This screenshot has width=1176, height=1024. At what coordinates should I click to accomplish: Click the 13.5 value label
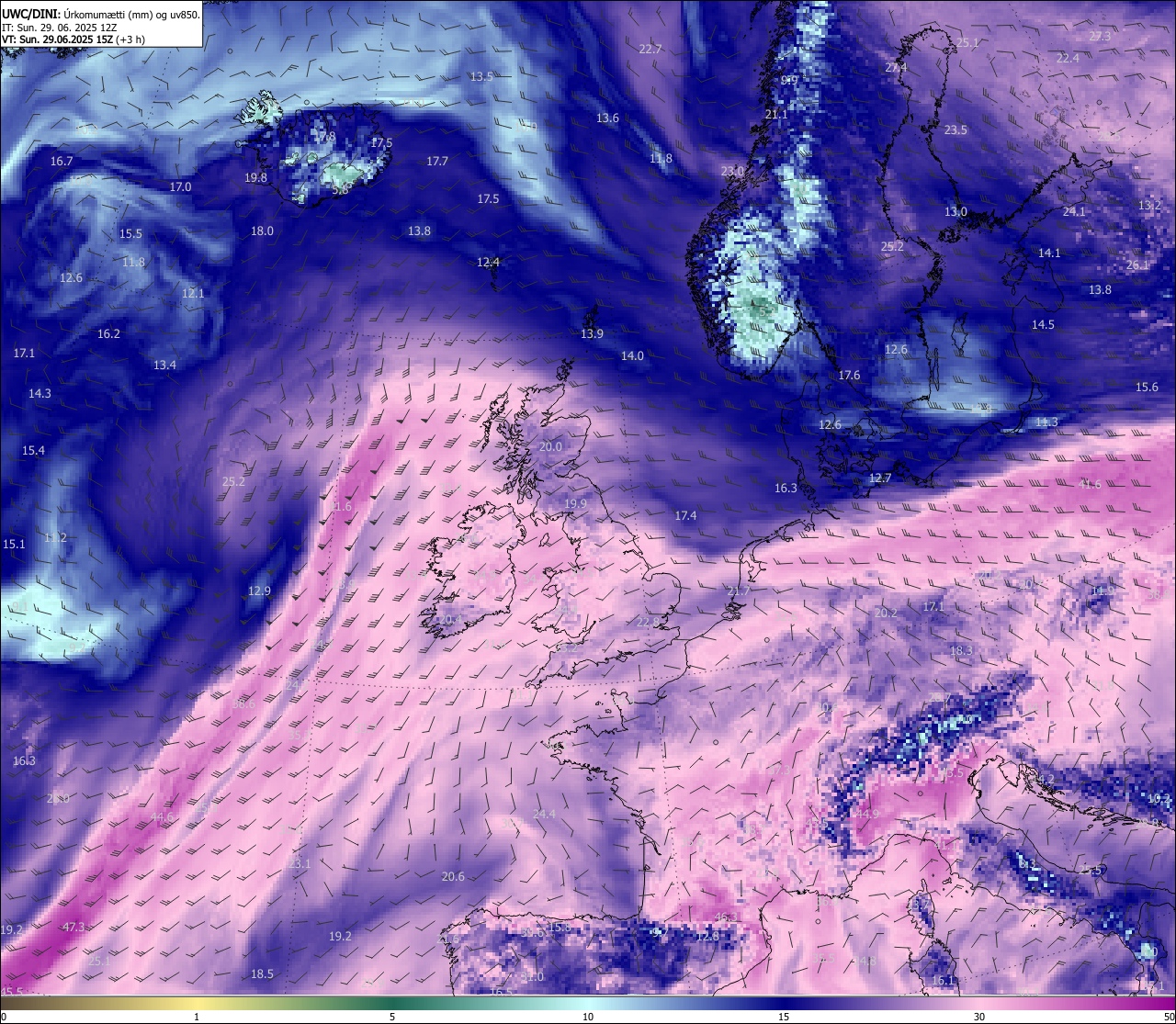click(481, 77)
